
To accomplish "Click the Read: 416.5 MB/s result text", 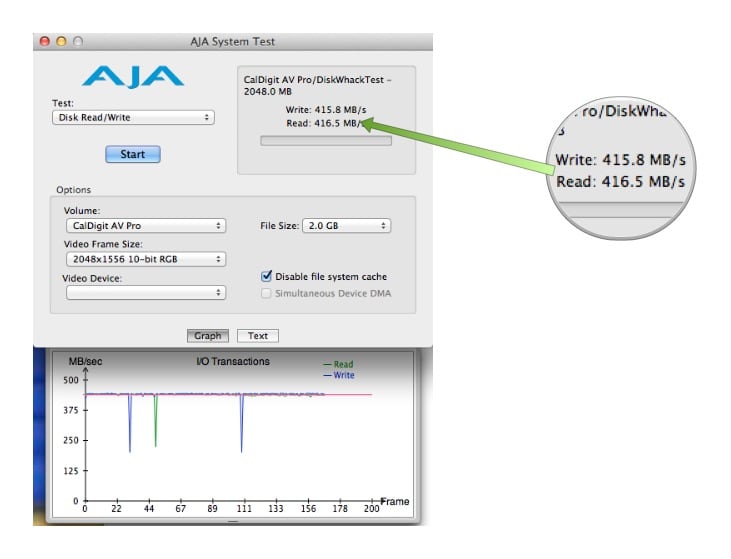I will click(325, 124).
